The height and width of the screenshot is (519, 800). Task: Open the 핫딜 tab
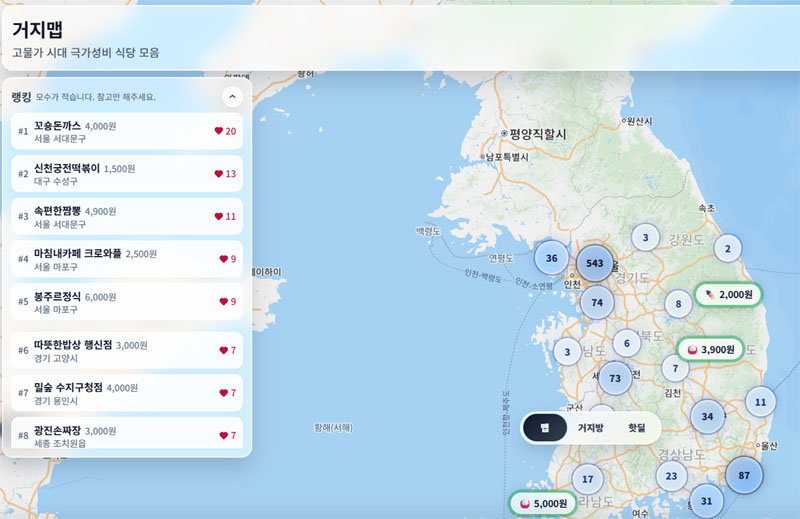(636, 428)
